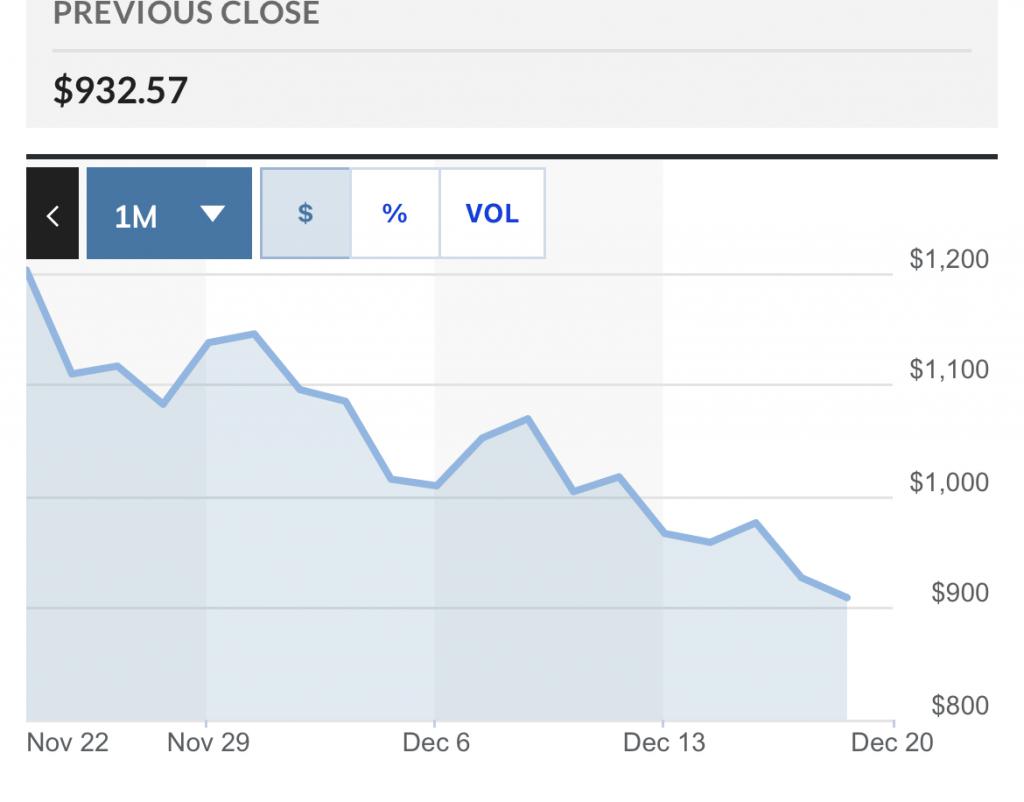Click the Dec 13 date axis label
Viewport: 1024px width, 802px height.
click(x=664, y=743)
